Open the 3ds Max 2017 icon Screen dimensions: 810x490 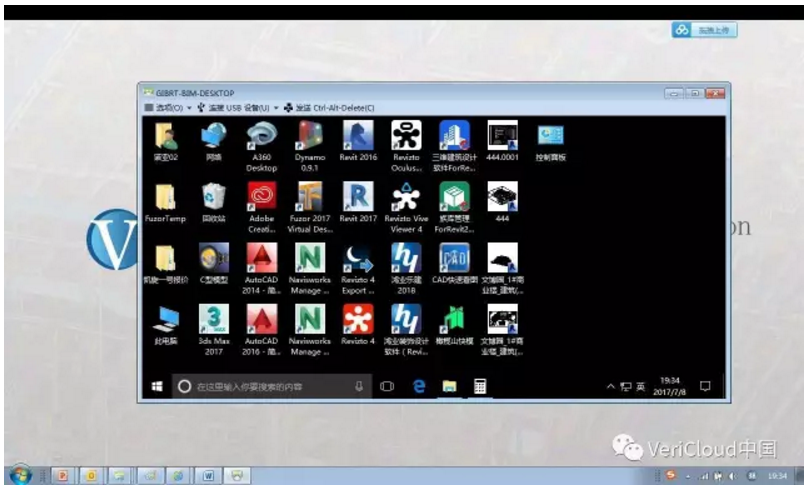[x=213, y=330]
